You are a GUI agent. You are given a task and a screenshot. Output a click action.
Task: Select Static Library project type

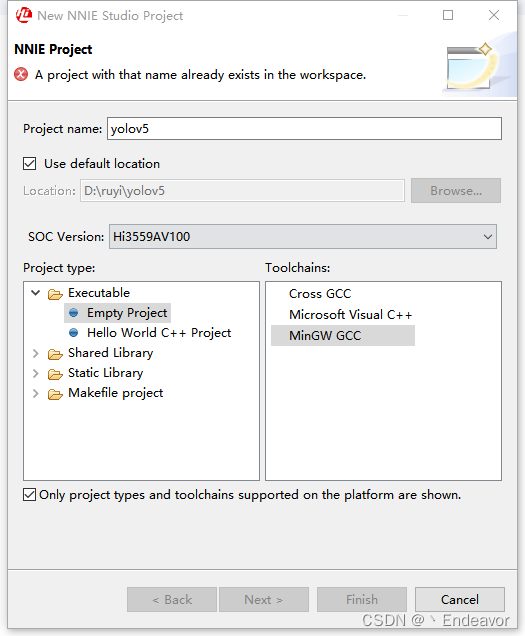click(x=105, y=373)
